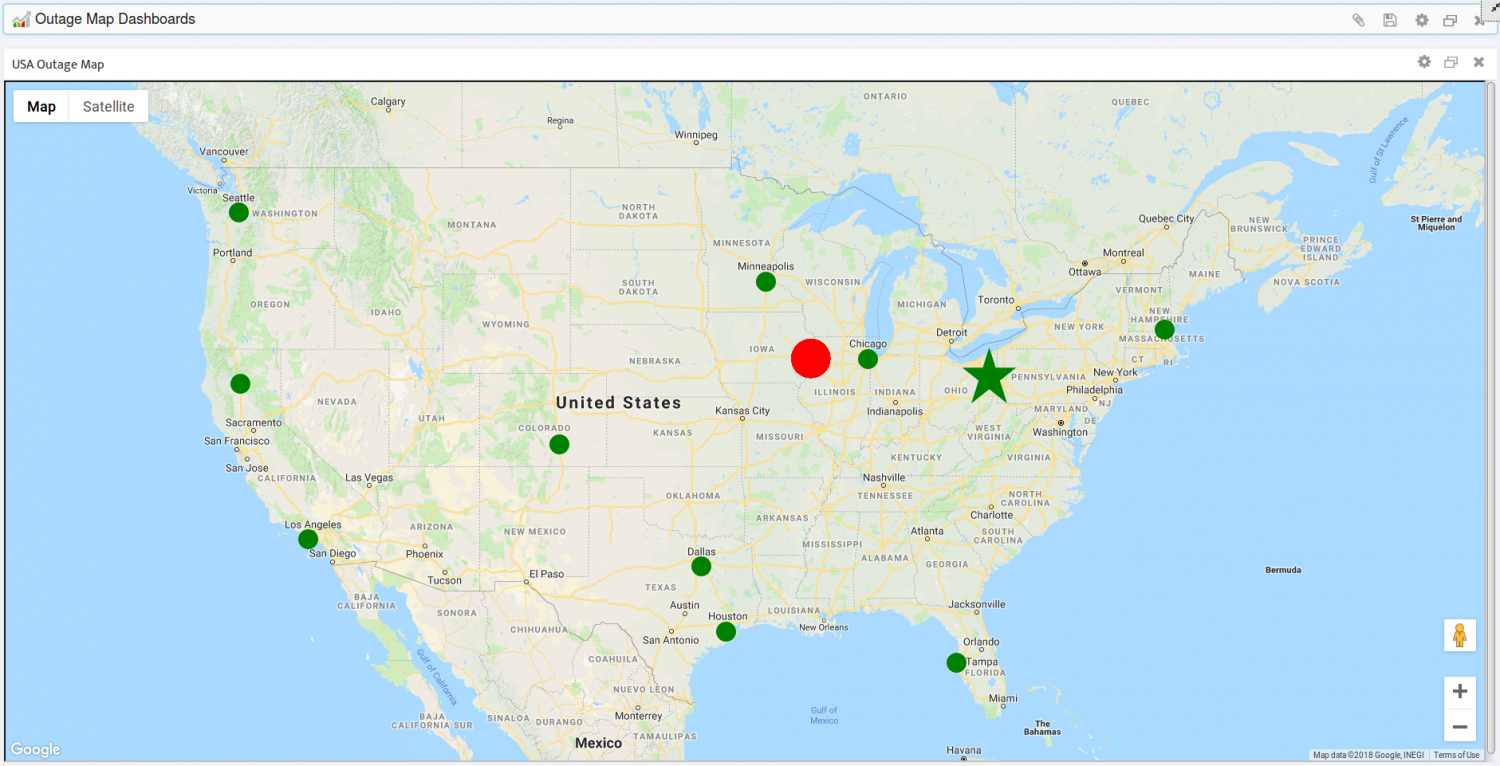Viewport: 1500px width, 766px height.
Task: Open the USA Outage Map settings gear
Action: [x=1423, y=62]
